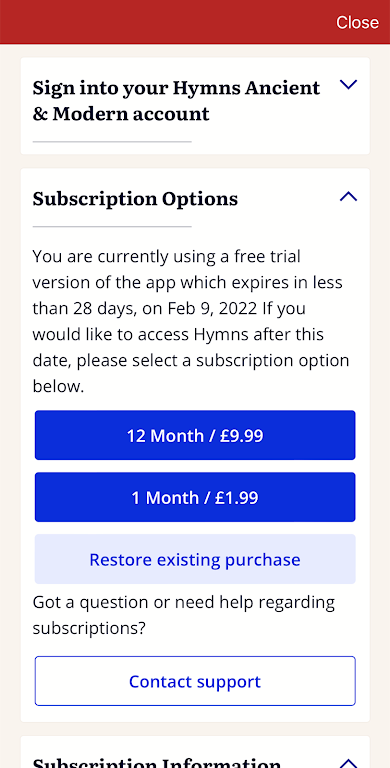390x768 pixels.
Task: Select the free trial expiry paragraph
Action: pos(191,321)
